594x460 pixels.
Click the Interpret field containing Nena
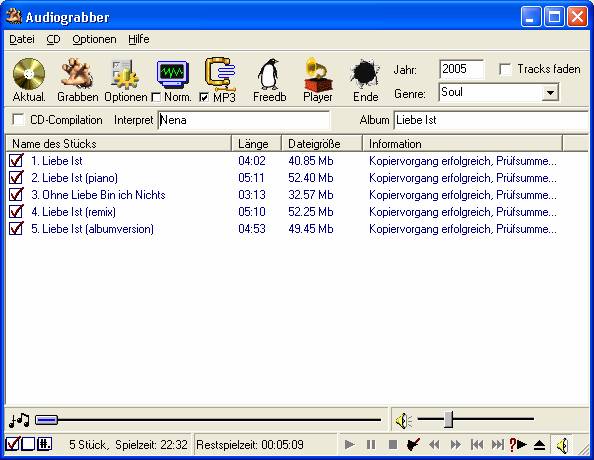244,120
